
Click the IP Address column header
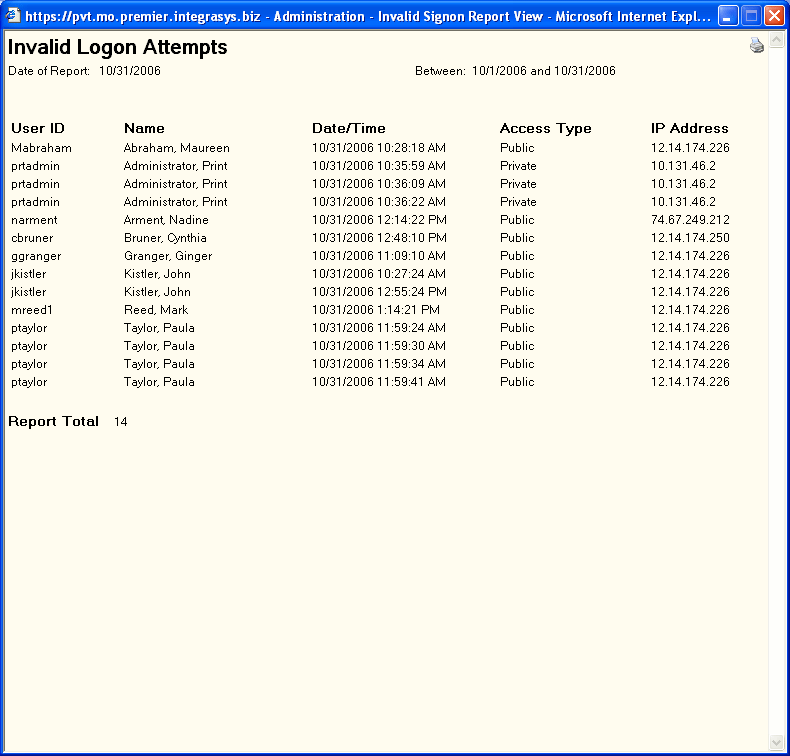pos(689,128)
